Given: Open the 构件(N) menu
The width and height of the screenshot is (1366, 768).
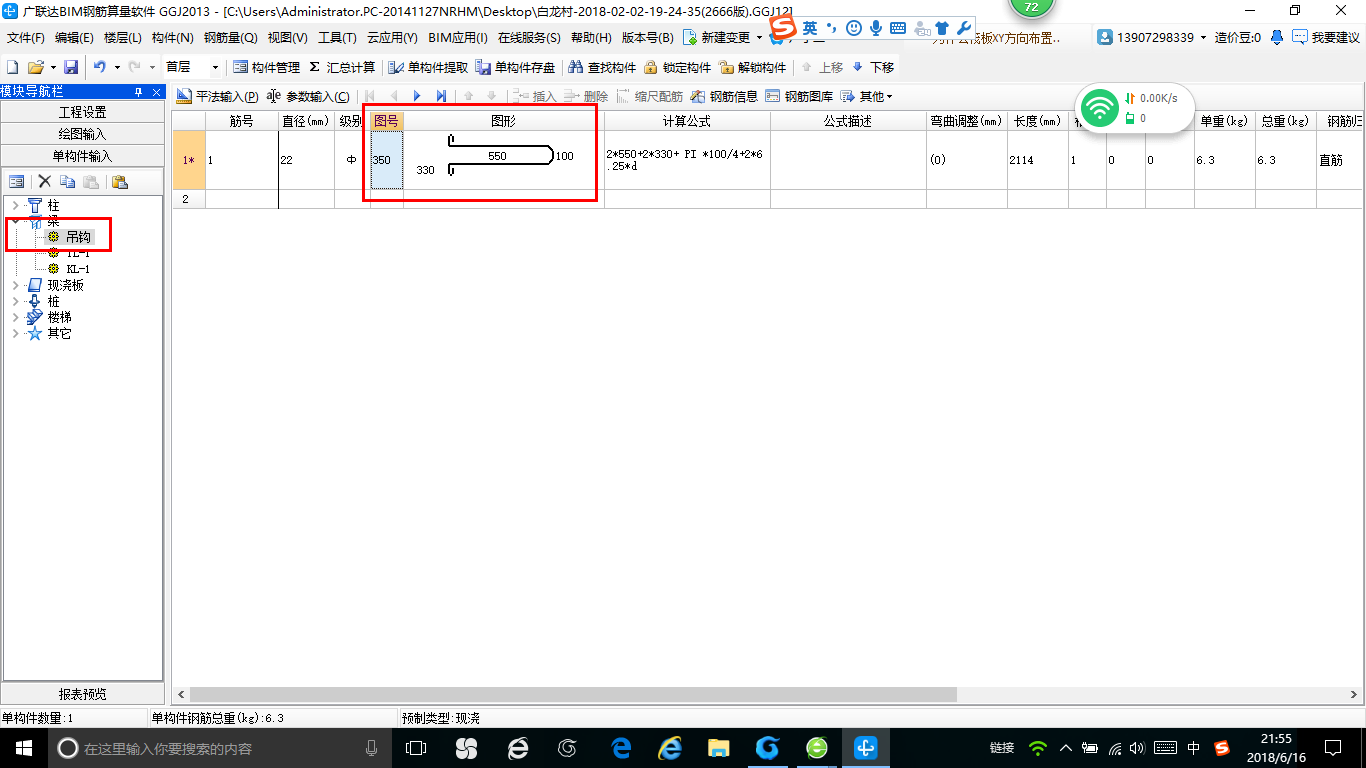Looking at the screenshot, I should click(172, 37).
